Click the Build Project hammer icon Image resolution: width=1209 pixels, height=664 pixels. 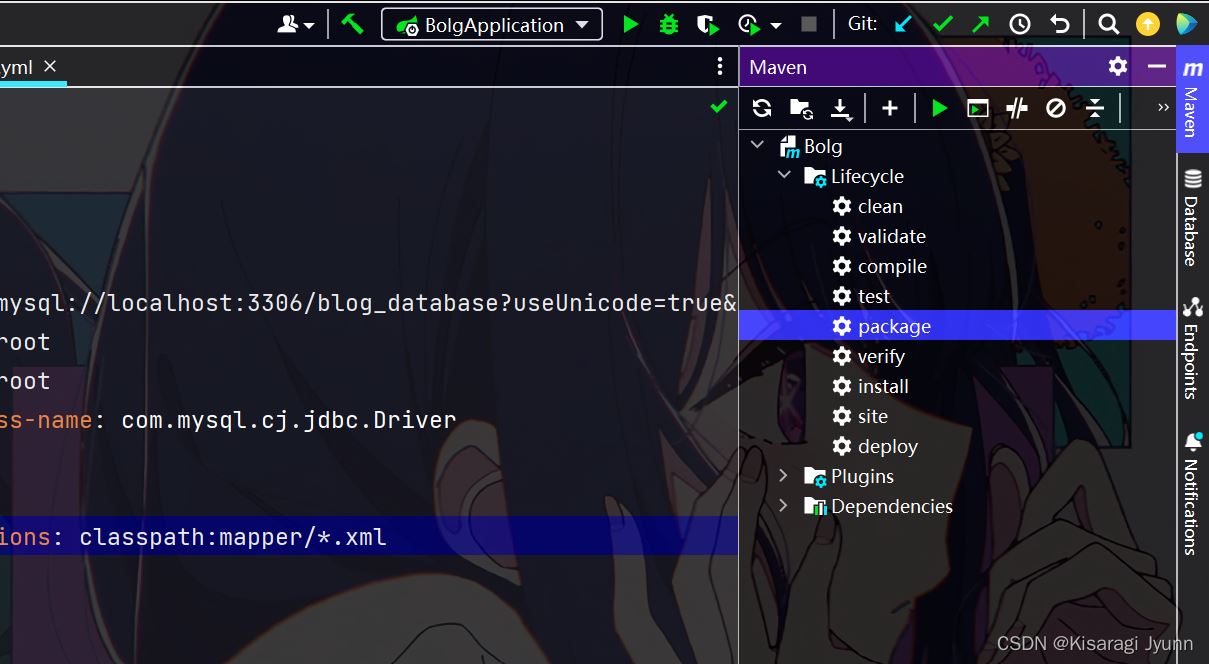(352, 24)
